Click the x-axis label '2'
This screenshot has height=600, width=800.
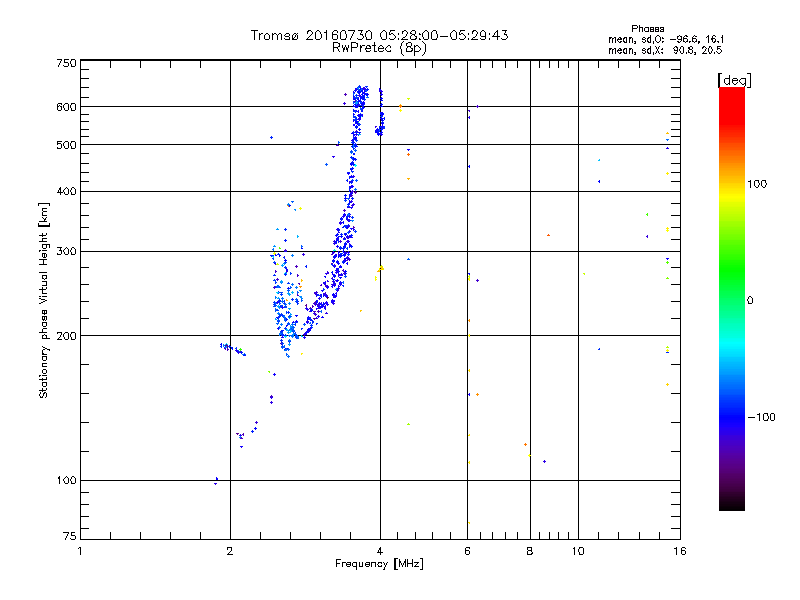pos(230,551)
